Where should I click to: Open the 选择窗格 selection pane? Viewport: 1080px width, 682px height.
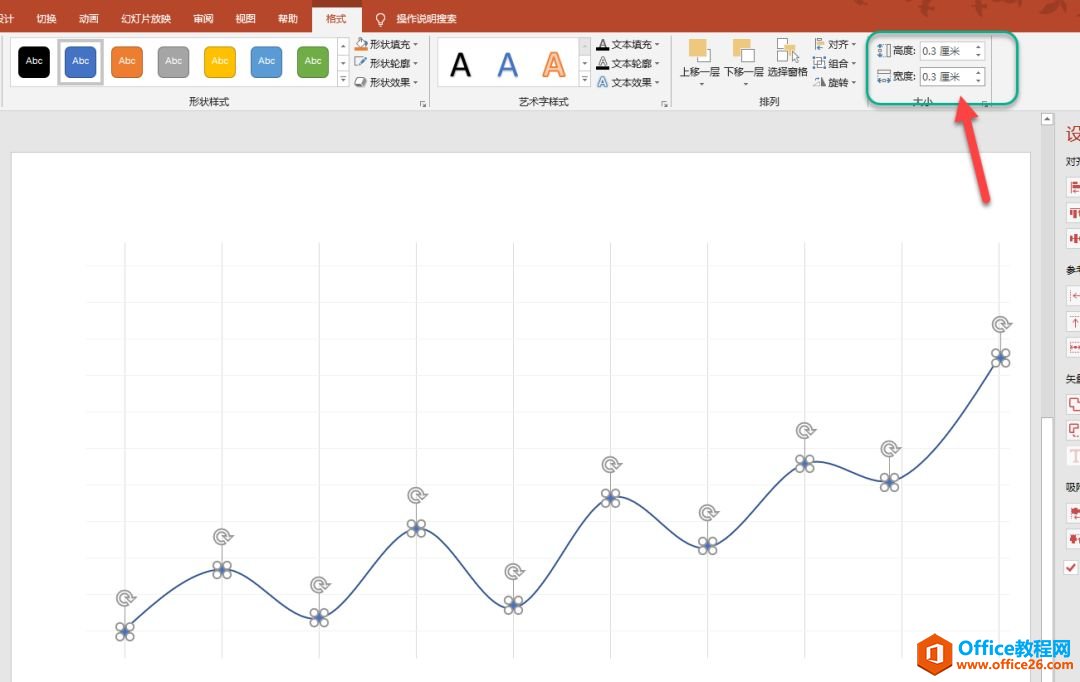point(787,52)
